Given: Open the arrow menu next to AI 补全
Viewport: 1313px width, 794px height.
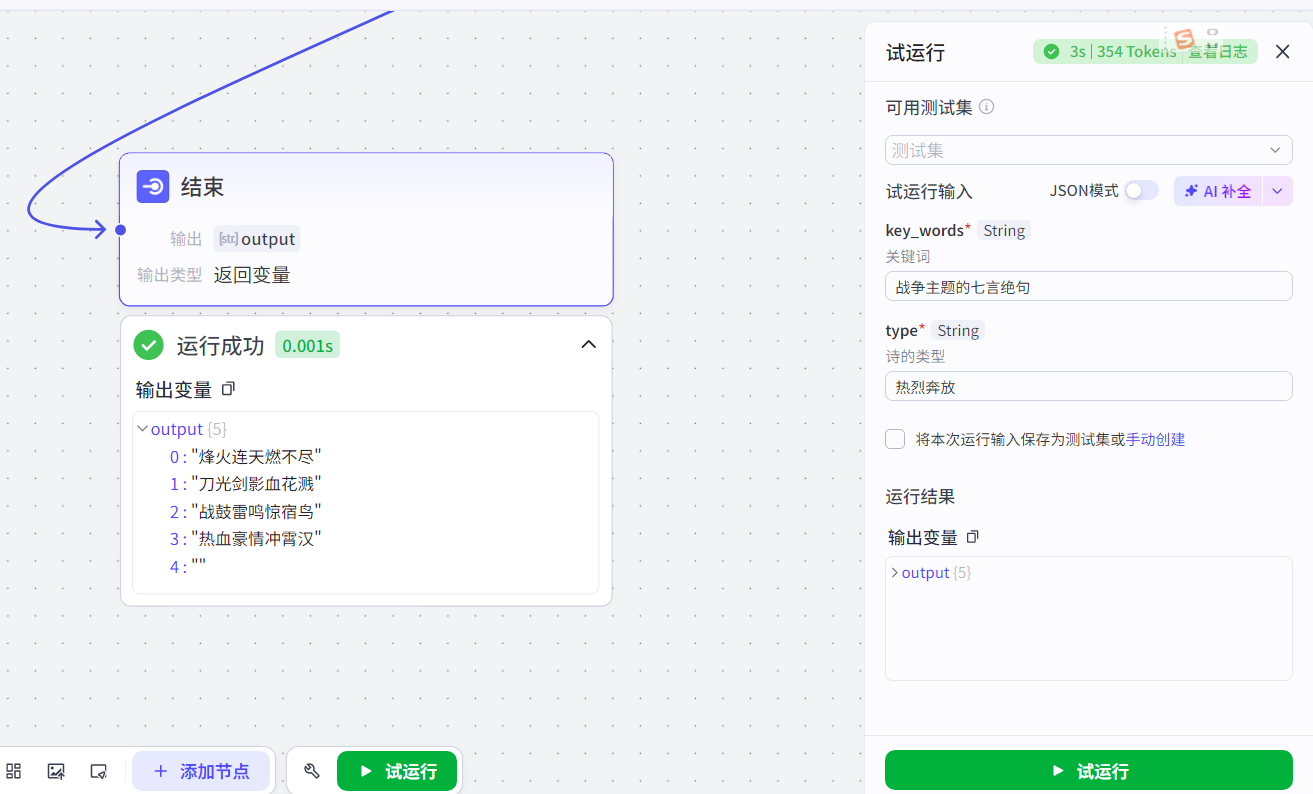Looking at the screenshot, I should click(1277, 191).
